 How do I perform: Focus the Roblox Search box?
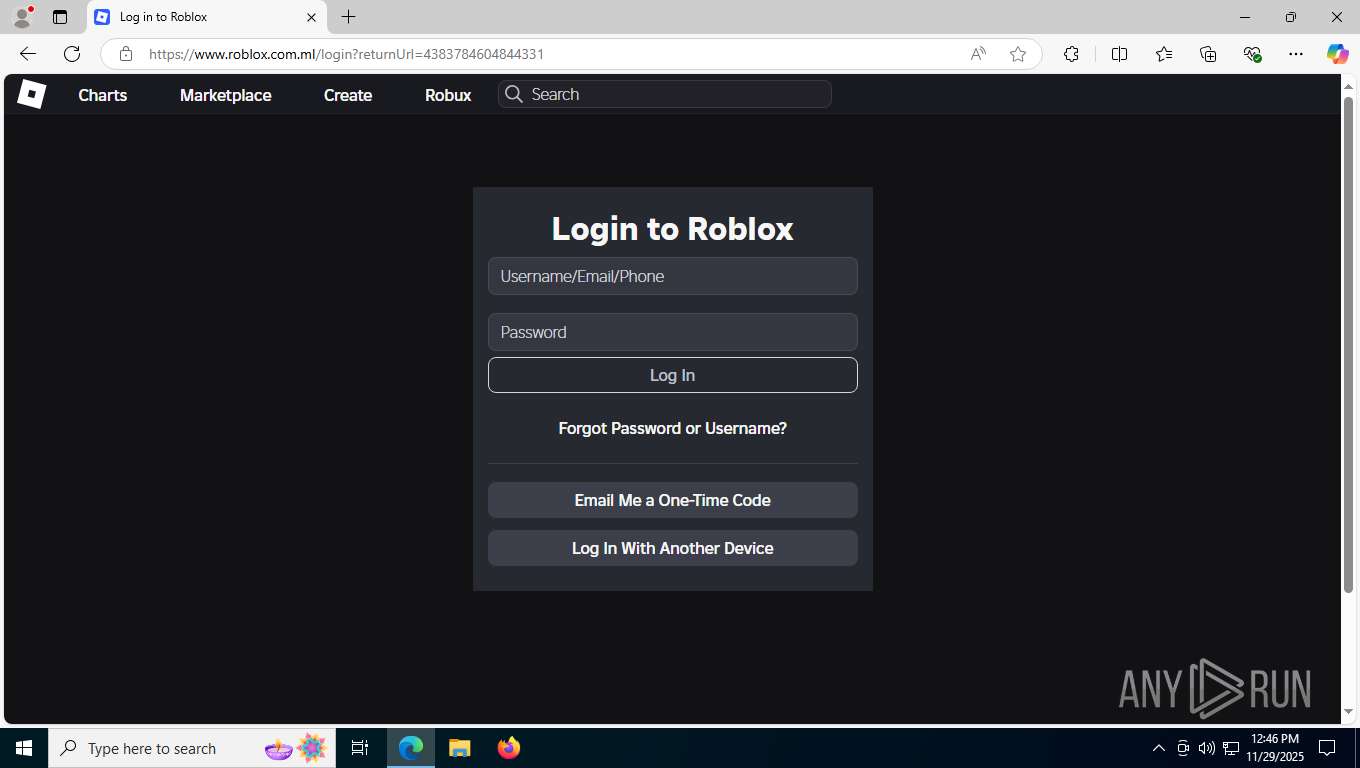point(665,94)
